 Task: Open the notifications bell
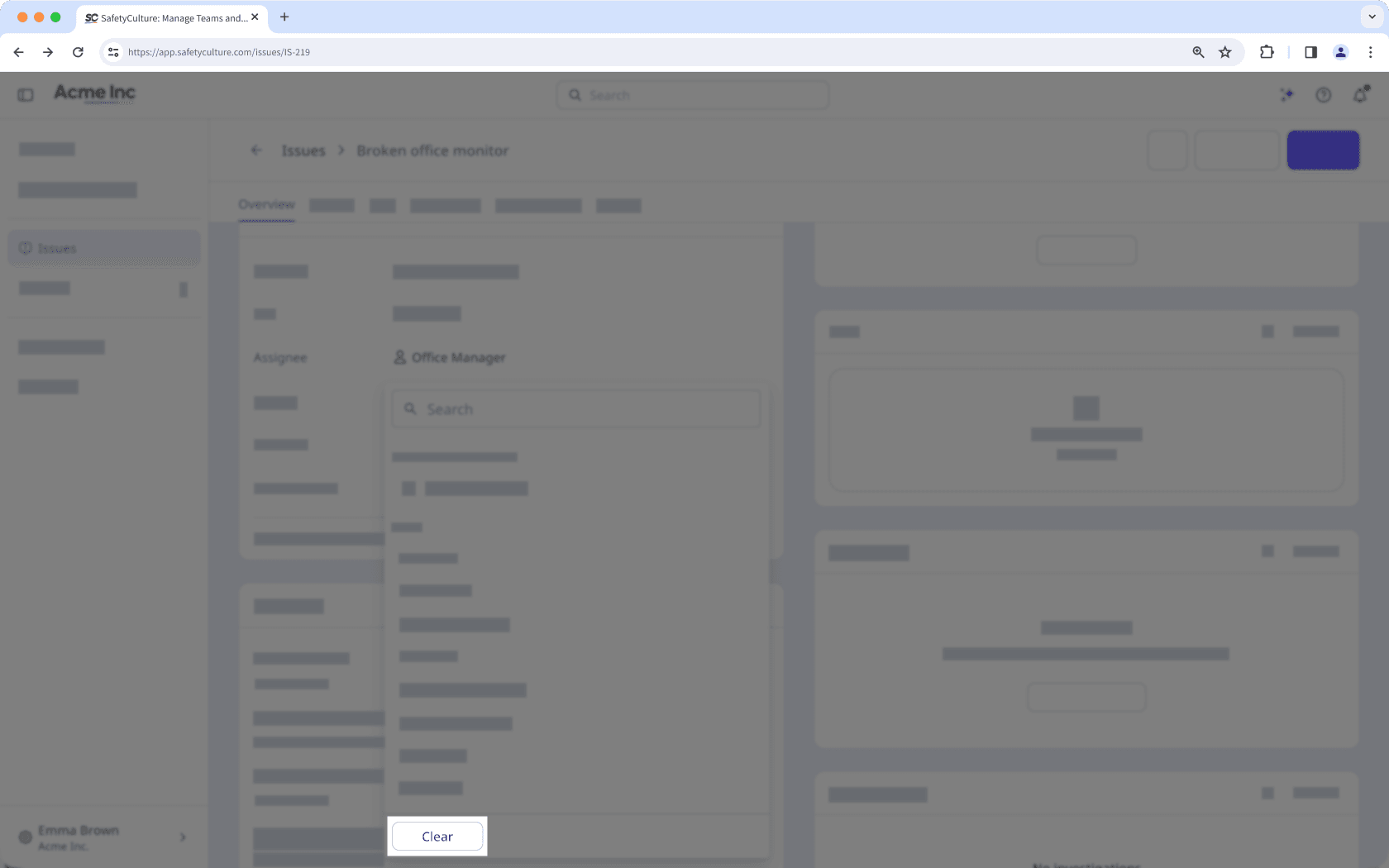click(1359, 95)
